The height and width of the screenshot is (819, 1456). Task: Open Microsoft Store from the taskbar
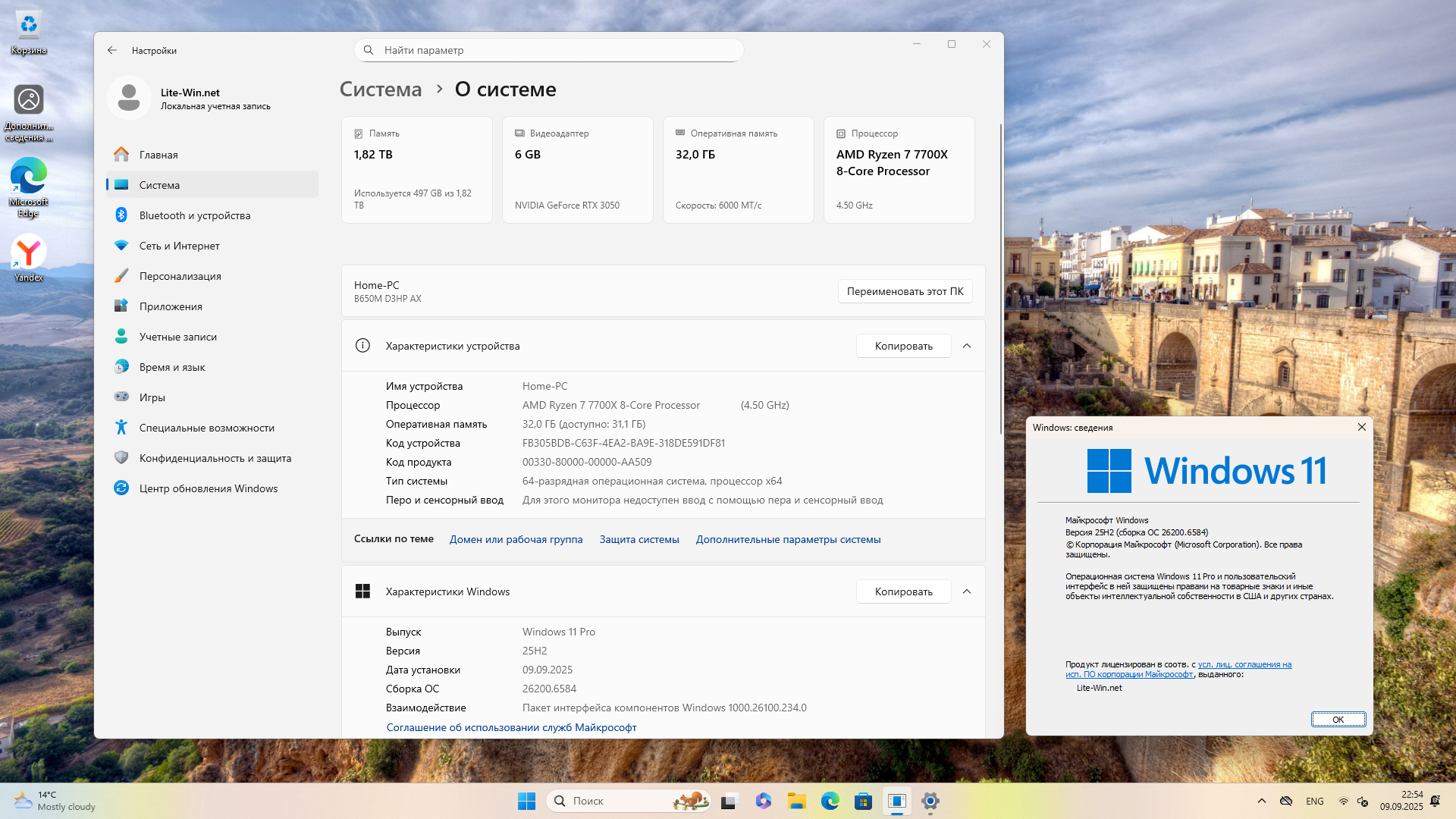click(863, 801)
